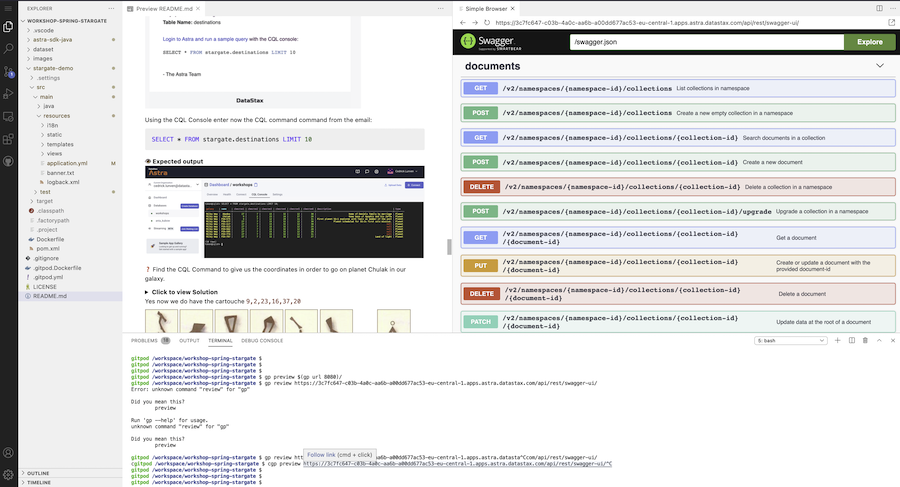Click the README preview scrollbar thumb

tap(449, 247)
